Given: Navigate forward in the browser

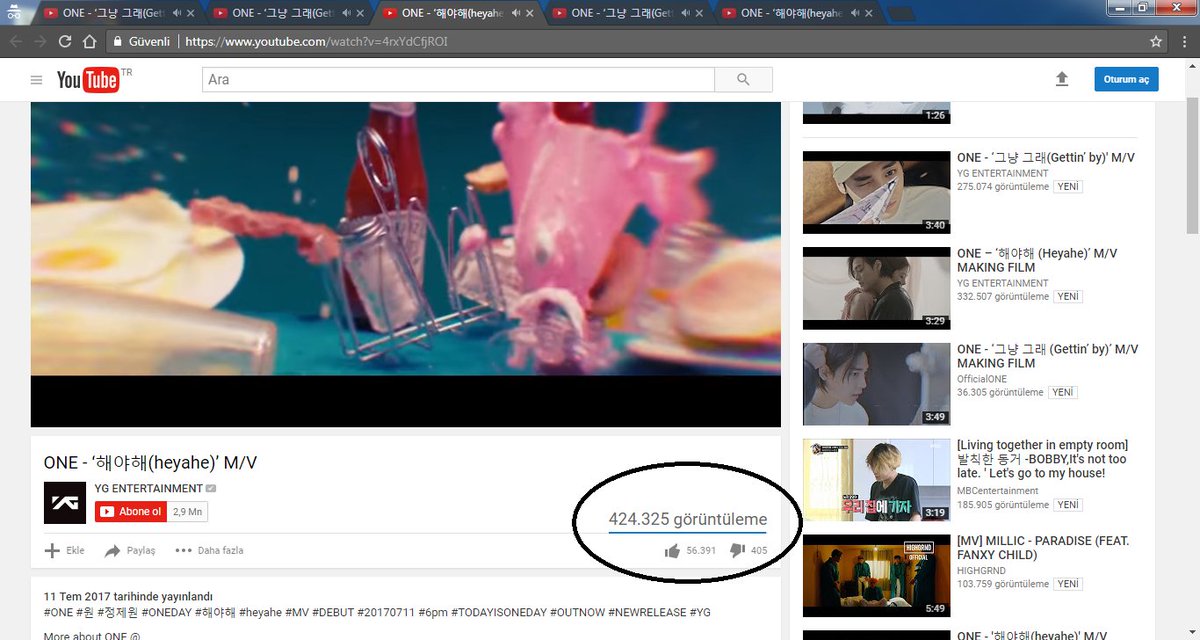Looking at the screenshot, I should tap(40, 42).
